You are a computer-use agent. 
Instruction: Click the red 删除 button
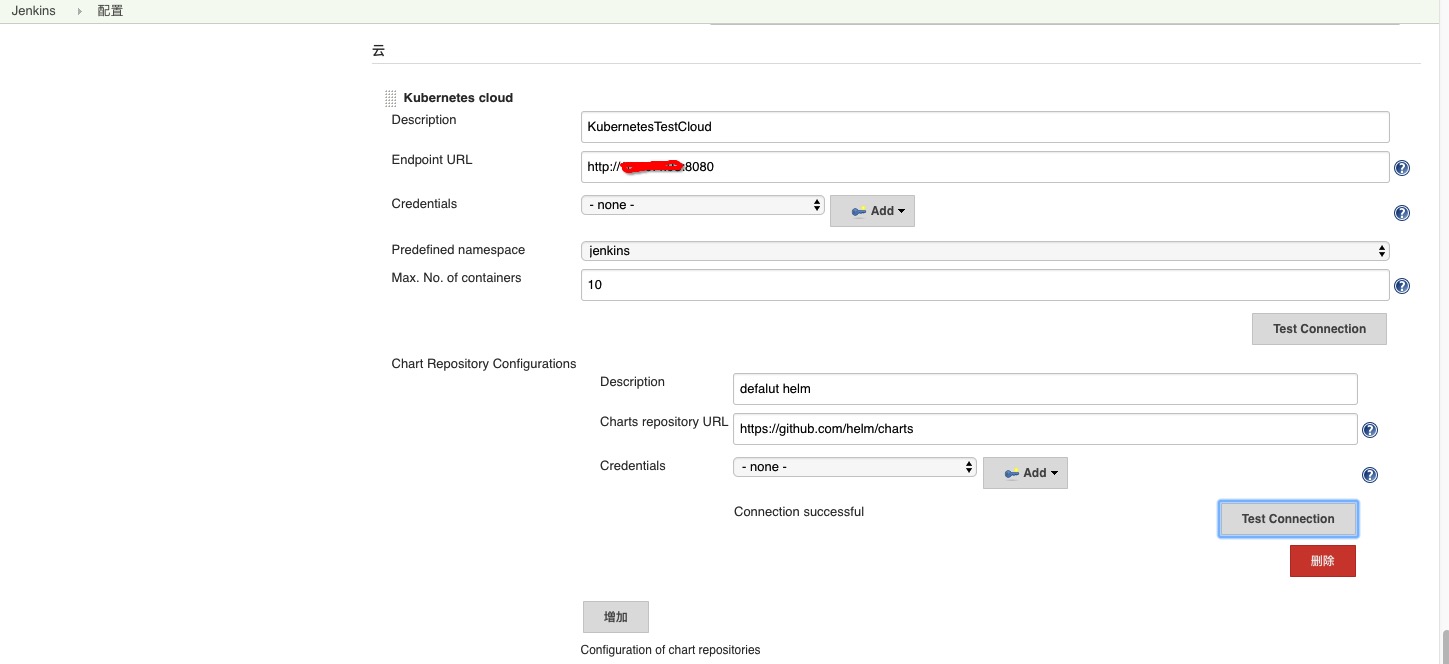[1322, 561]
